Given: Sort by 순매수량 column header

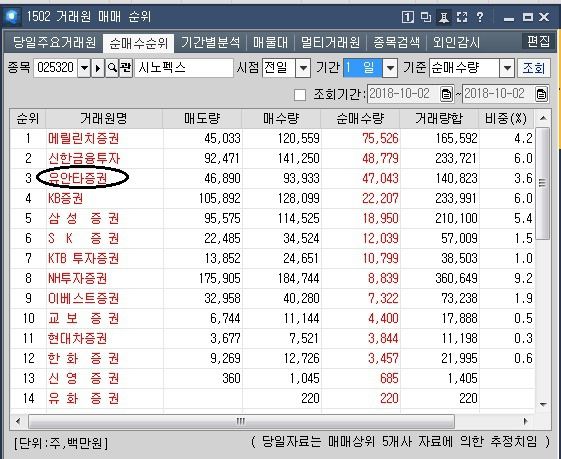Looking at the screenshot, I should point(360,118).
